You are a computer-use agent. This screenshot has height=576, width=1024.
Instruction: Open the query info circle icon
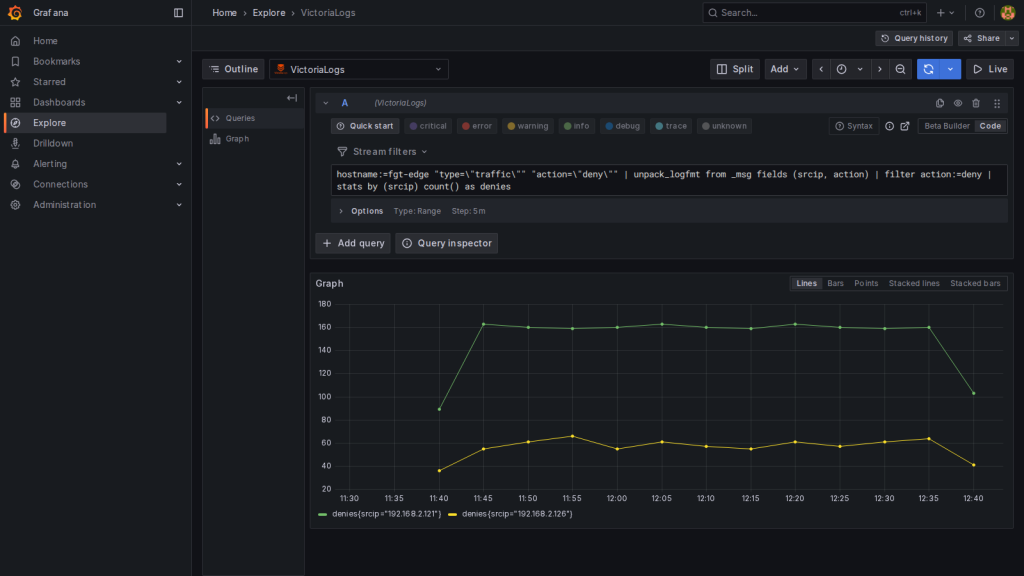click(x=889, y=126)
